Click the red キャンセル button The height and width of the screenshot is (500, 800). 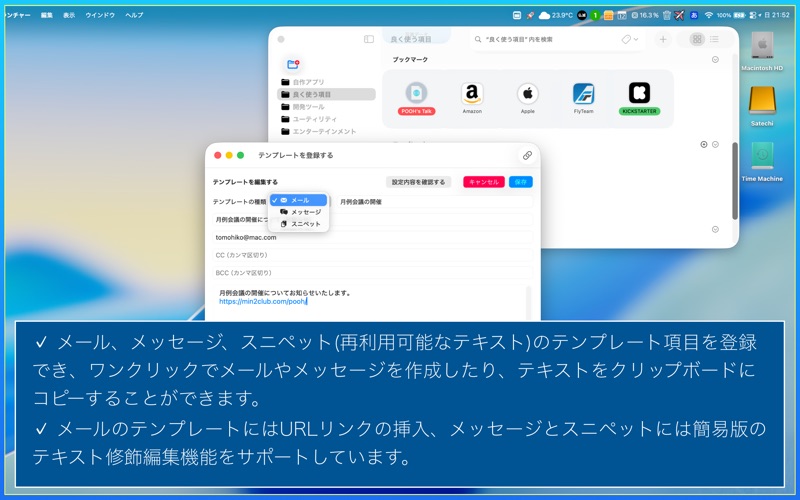(x=484, y=182)
